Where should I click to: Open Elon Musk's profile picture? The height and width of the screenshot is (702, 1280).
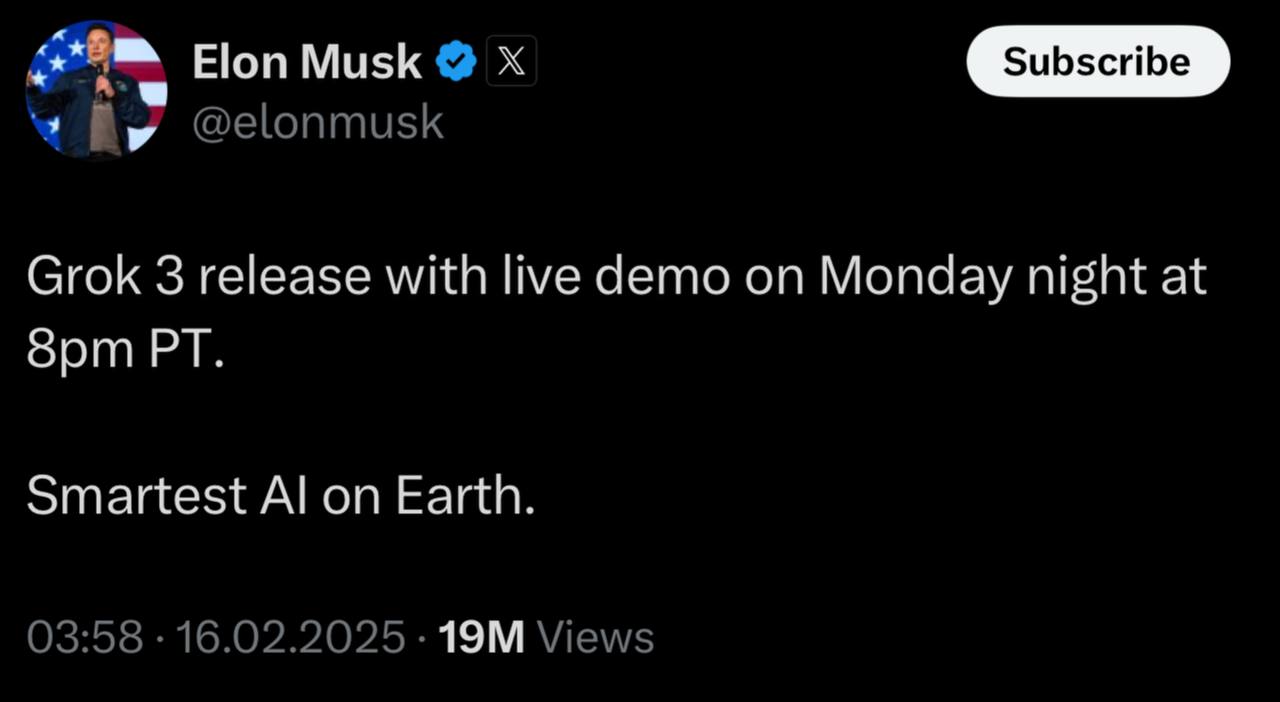pos(96,89)
